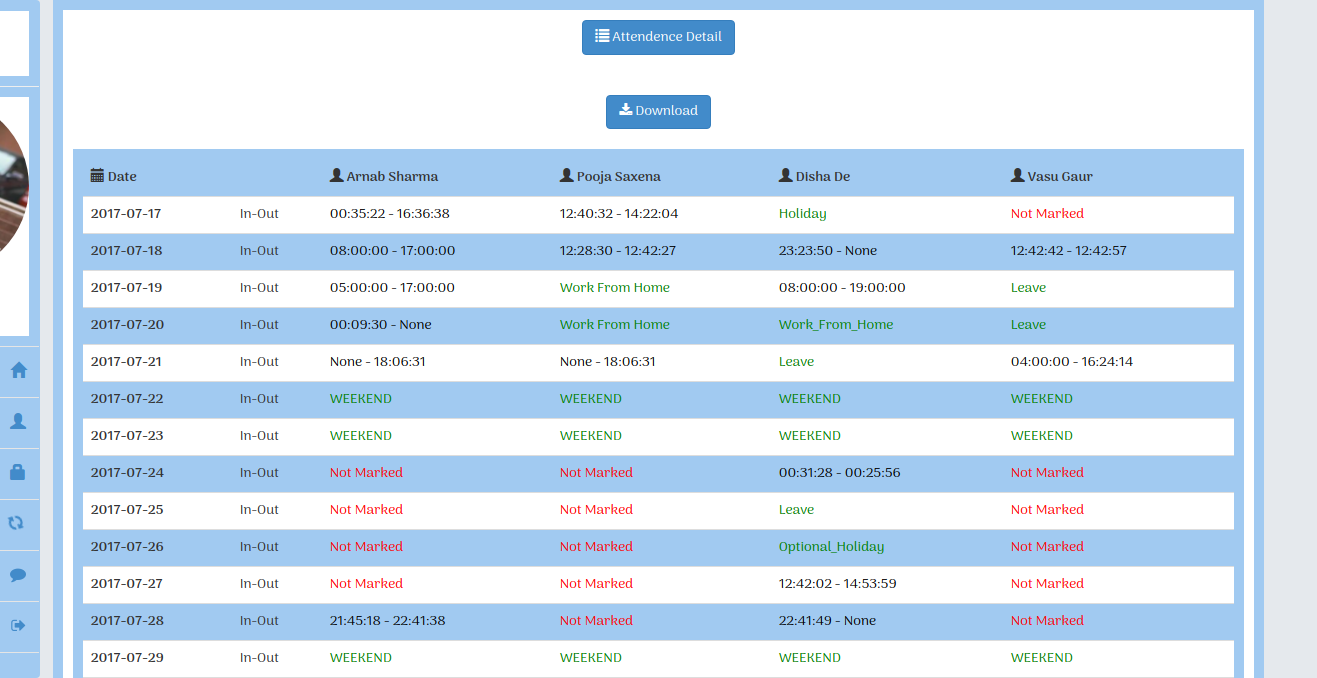
Task: Select Disha's 23:23:50 - None entry
Action: pyautogui.click(x=828, y=251)
